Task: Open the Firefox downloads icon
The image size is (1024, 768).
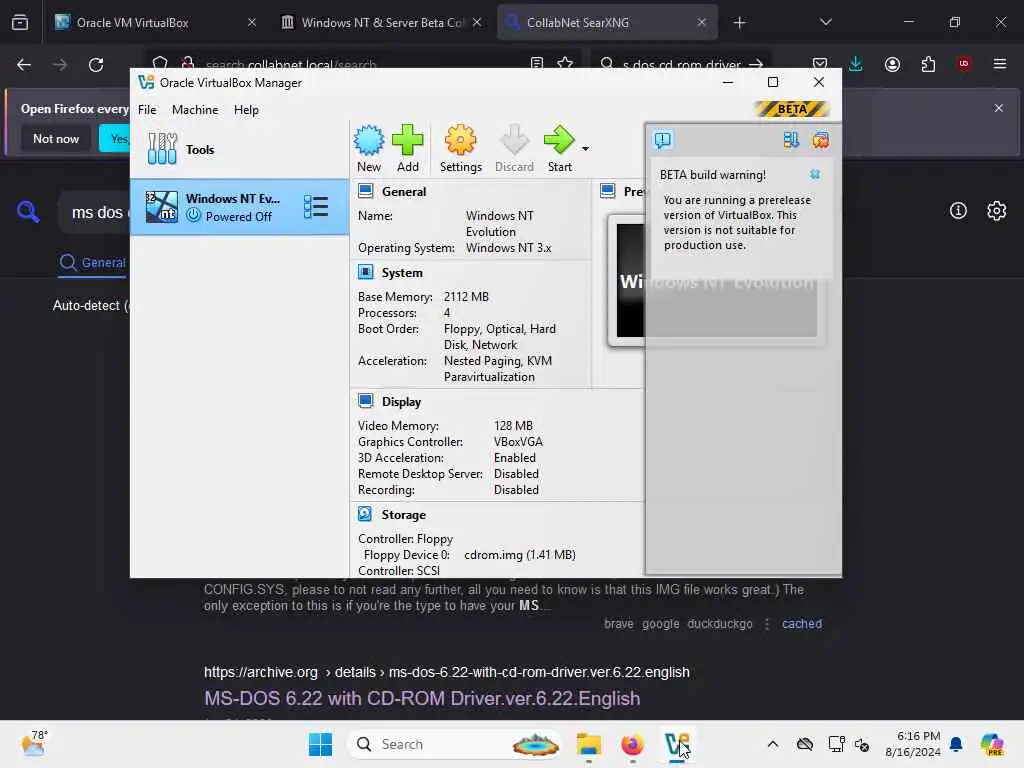Action: coord(856,64)
